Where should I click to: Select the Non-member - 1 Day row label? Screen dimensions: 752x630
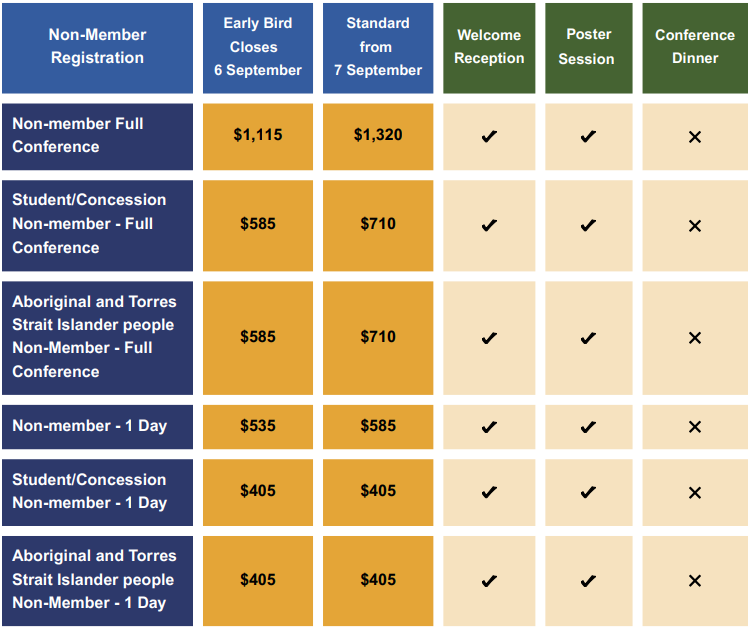click(97, 427)
